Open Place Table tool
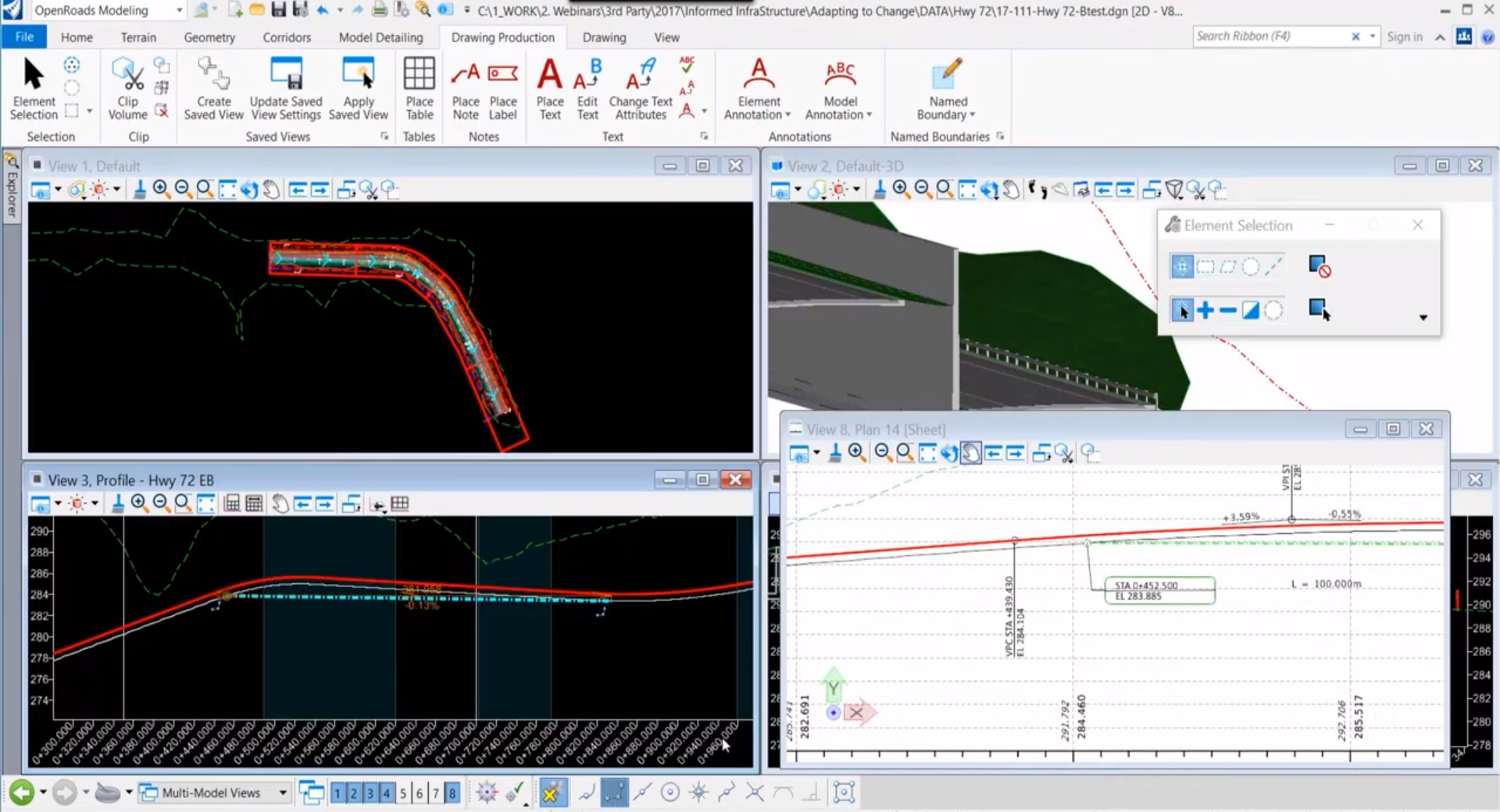 click(420, 88)
